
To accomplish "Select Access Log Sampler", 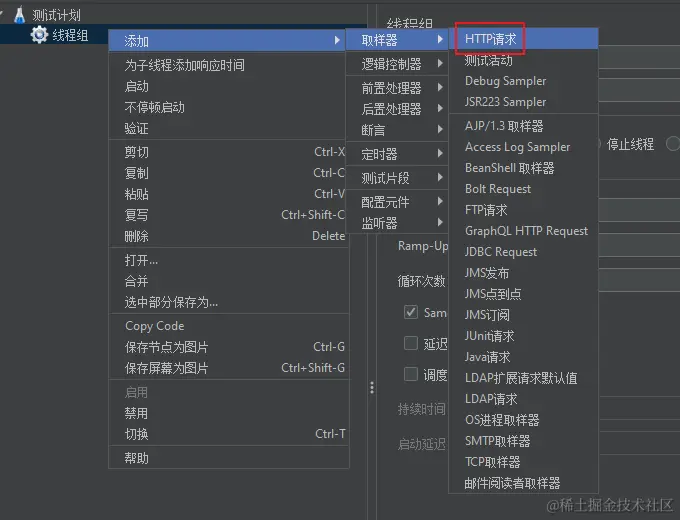I will (523, 147).
